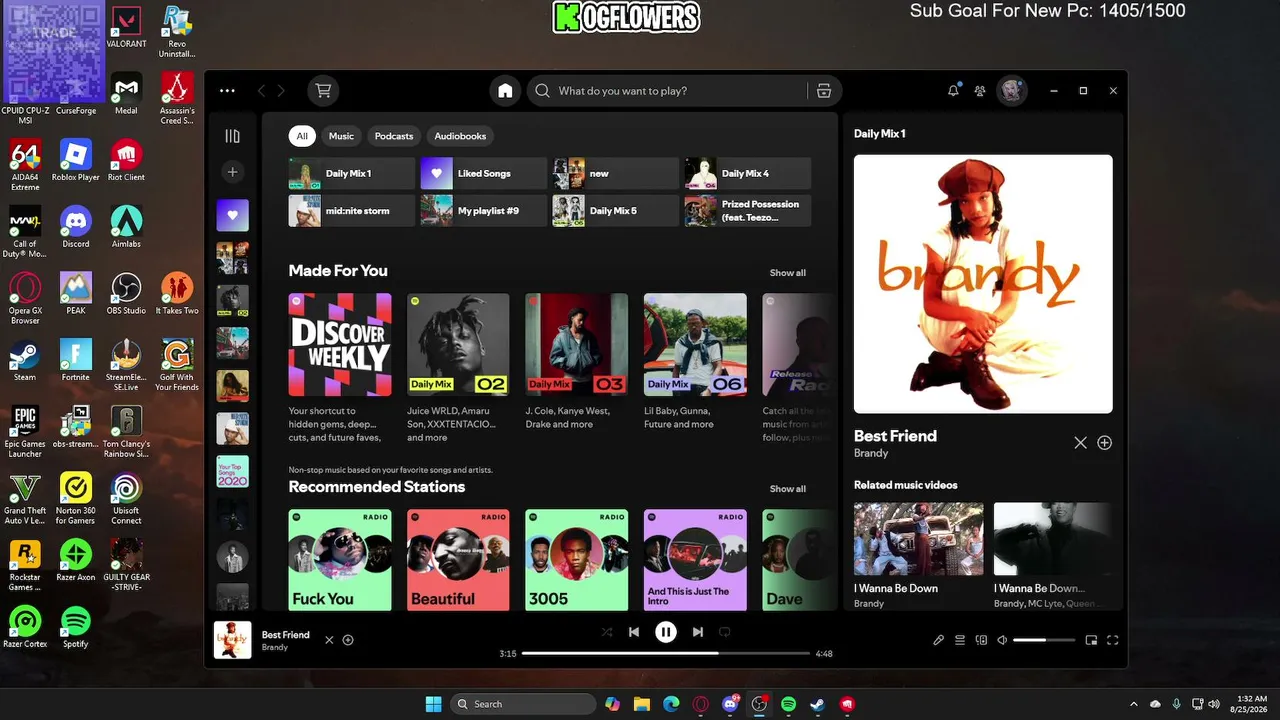Go to Spotify Home with the house icon
Viewport: 1280px width, 720px height.
(x=505, y=91)
